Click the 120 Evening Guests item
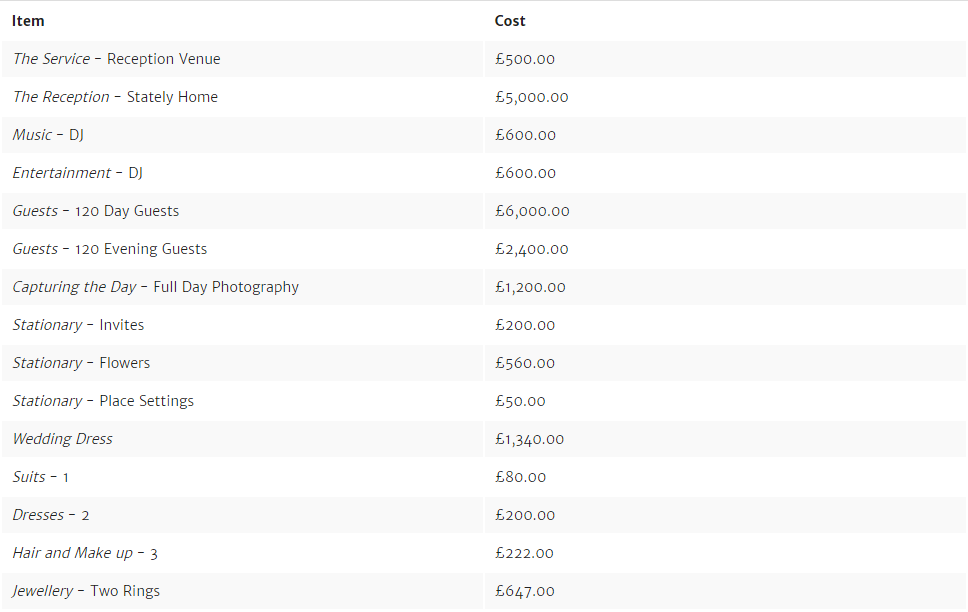 [x=110, y=249]
